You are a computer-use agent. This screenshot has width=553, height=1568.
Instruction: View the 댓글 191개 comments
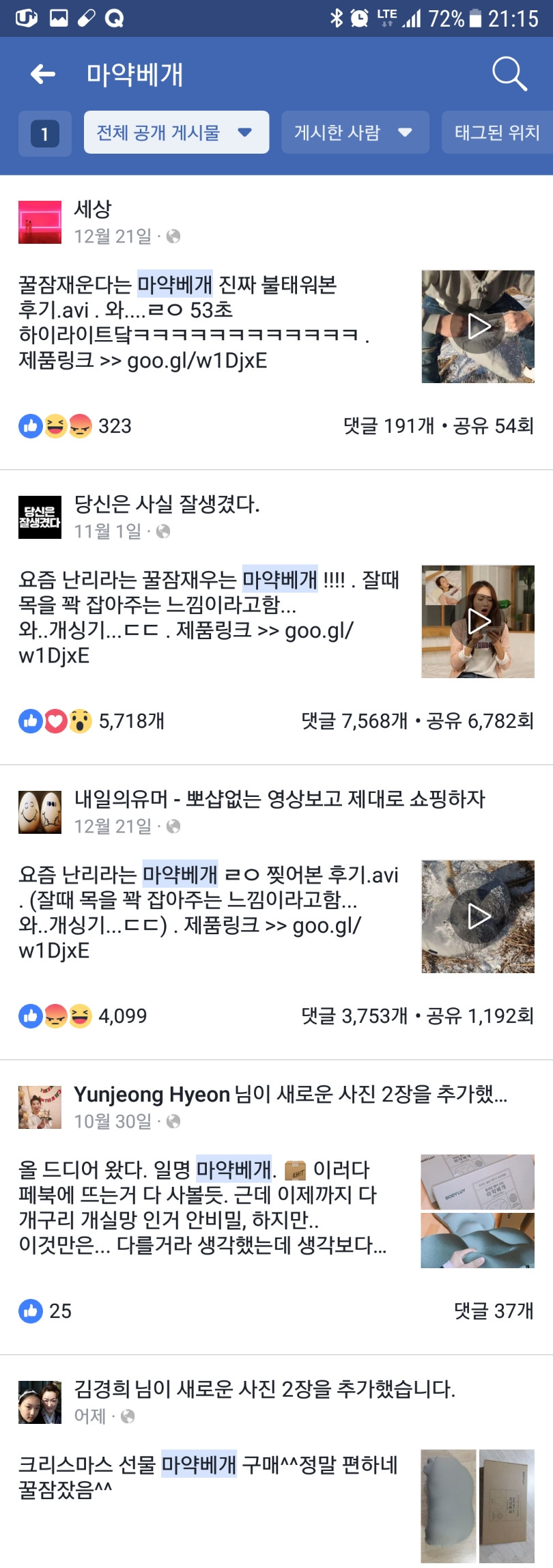(x=388, y=426)
